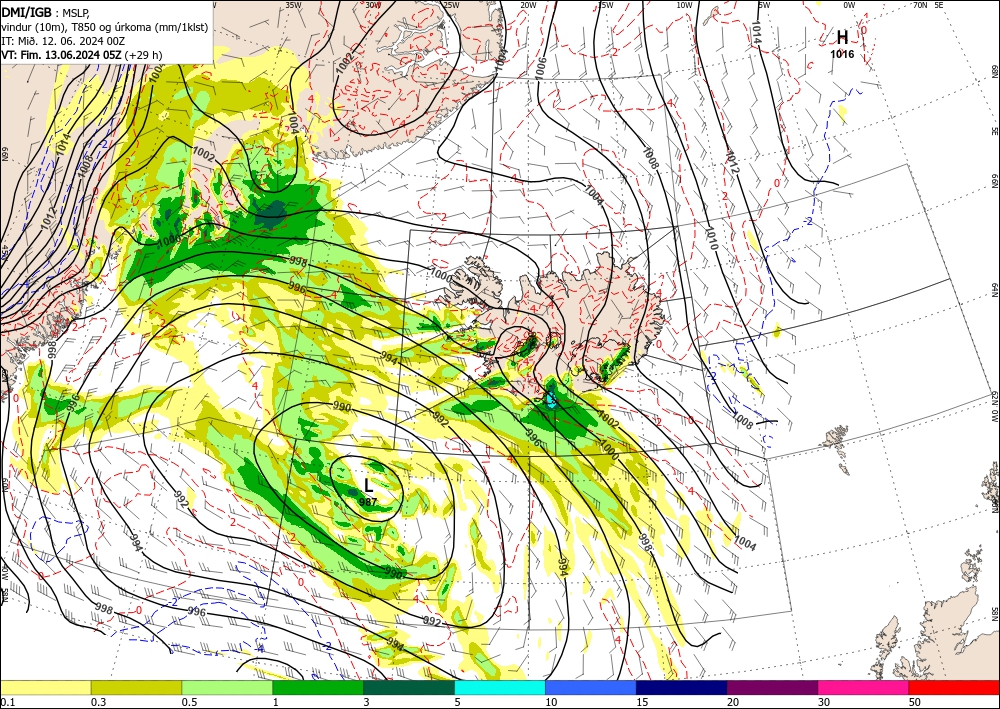Click the '62N 0W' label at right edge
The height and width of the screenshot is (709, 1000).
pyautogui.click(x=995, y=408)
